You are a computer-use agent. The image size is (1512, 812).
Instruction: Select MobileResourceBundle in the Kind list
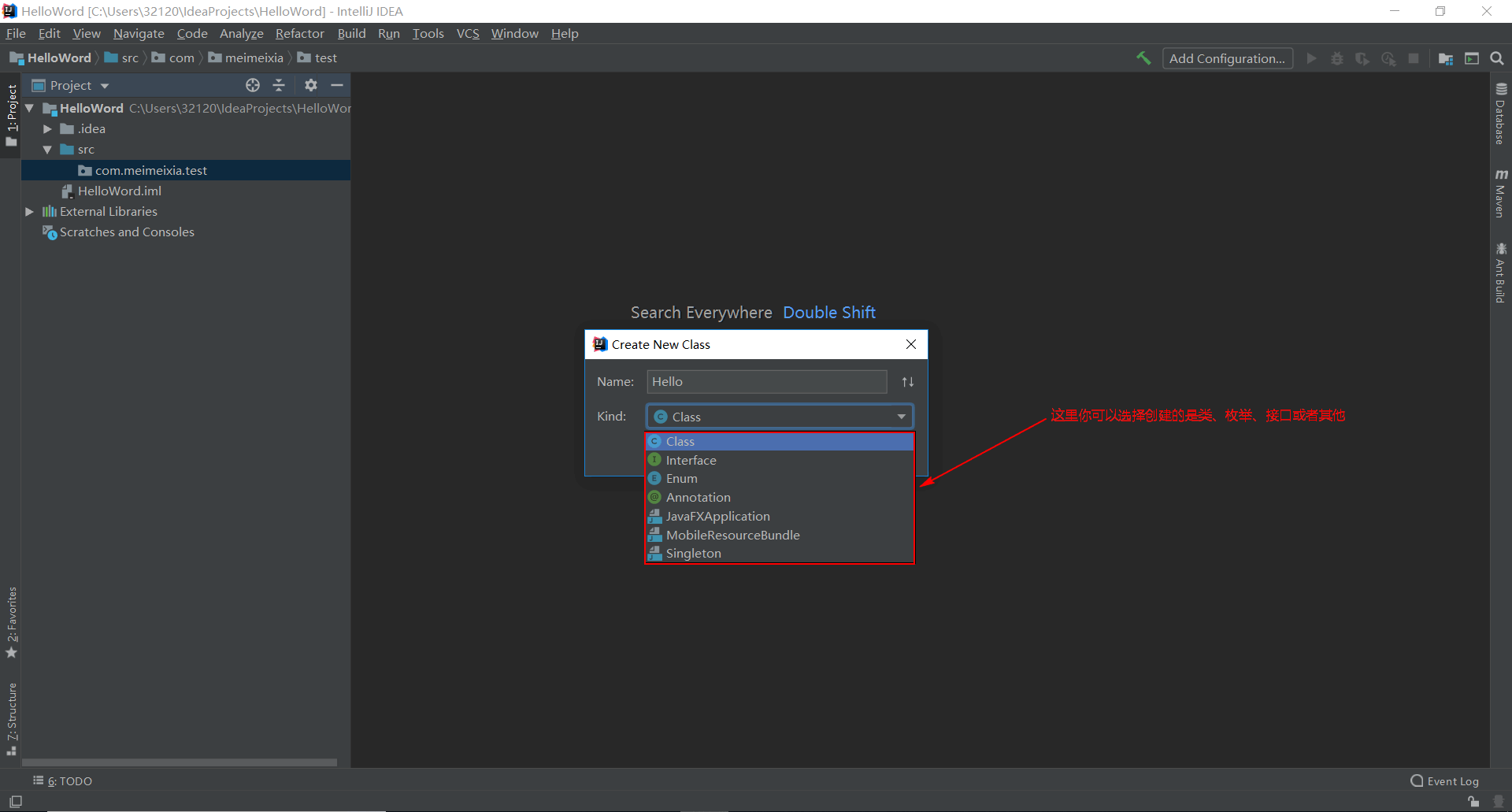point(780,535)
